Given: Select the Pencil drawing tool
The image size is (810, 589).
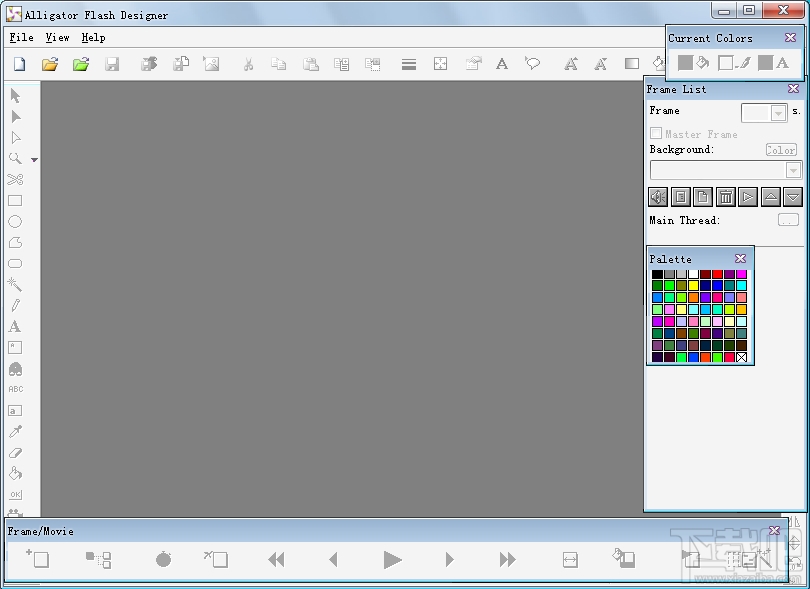Looking at the screenshot, I should pos(15,305).
